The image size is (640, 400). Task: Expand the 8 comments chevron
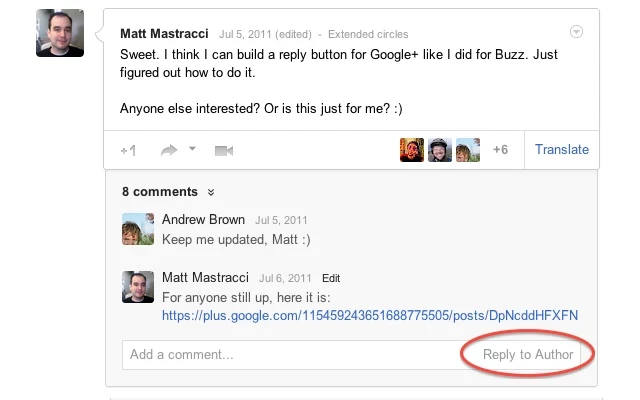tap(211, 192)
